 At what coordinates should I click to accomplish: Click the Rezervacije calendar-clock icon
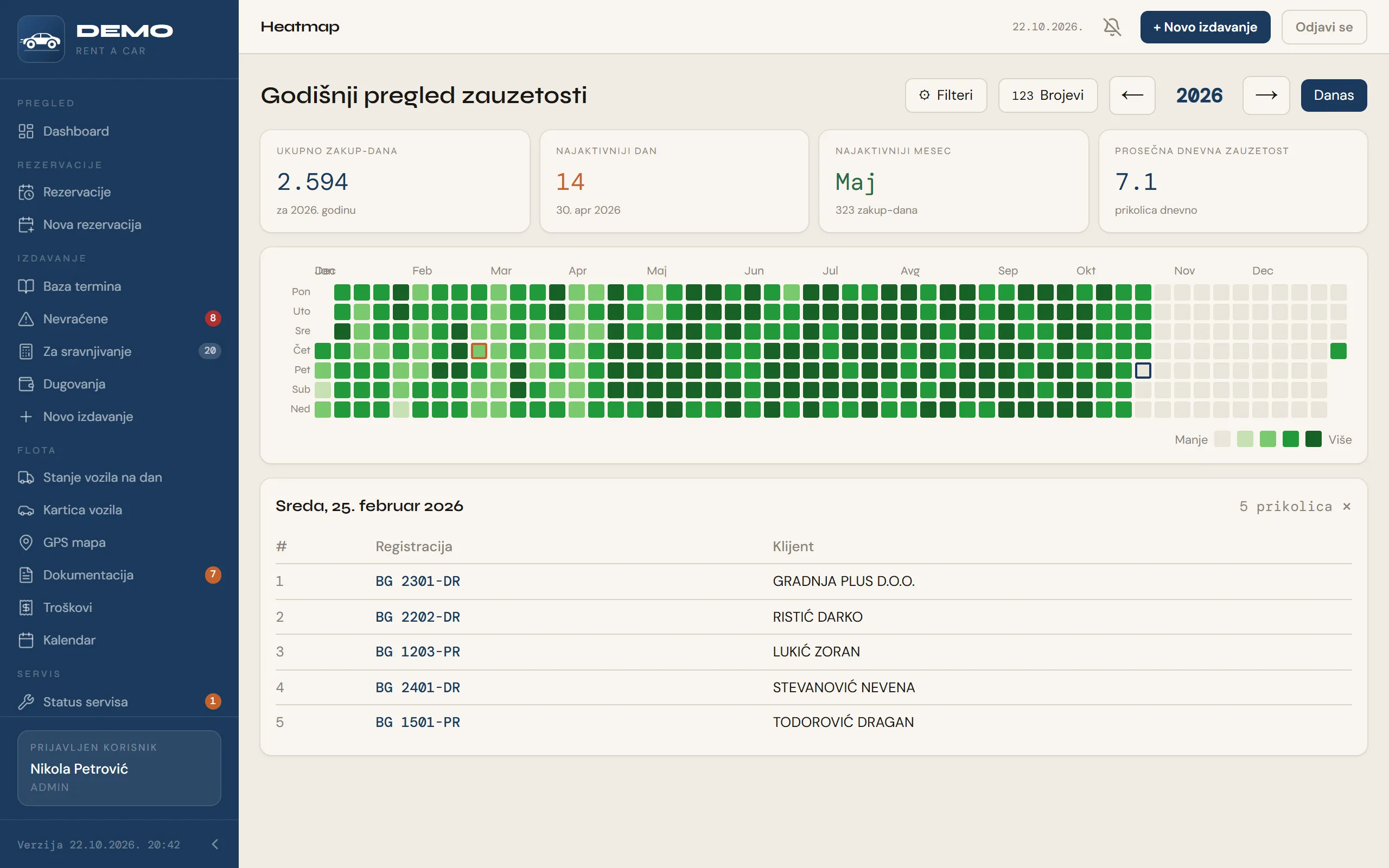click(x=26, y=192)
